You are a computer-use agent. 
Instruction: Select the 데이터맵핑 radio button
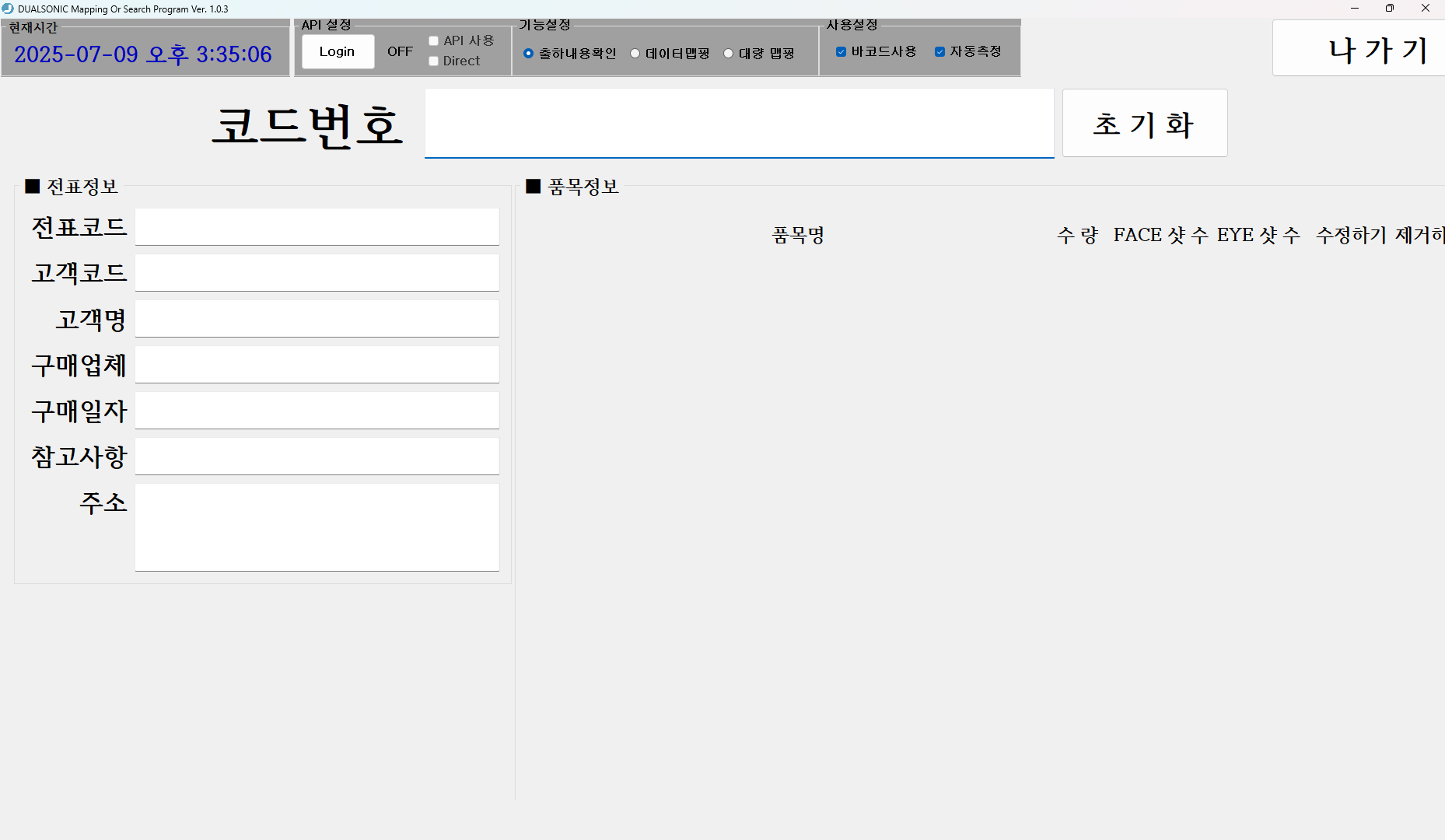pos(635,53)
